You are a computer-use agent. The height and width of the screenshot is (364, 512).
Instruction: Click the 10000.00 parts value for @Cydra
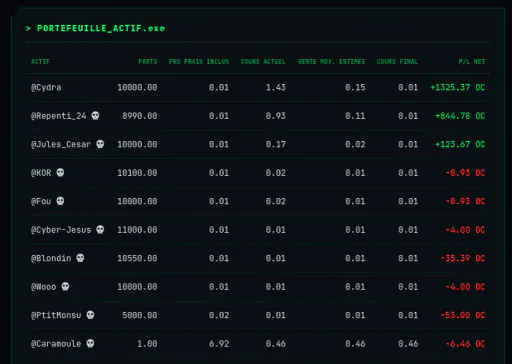pyautogui.click(x=137, y=88)
